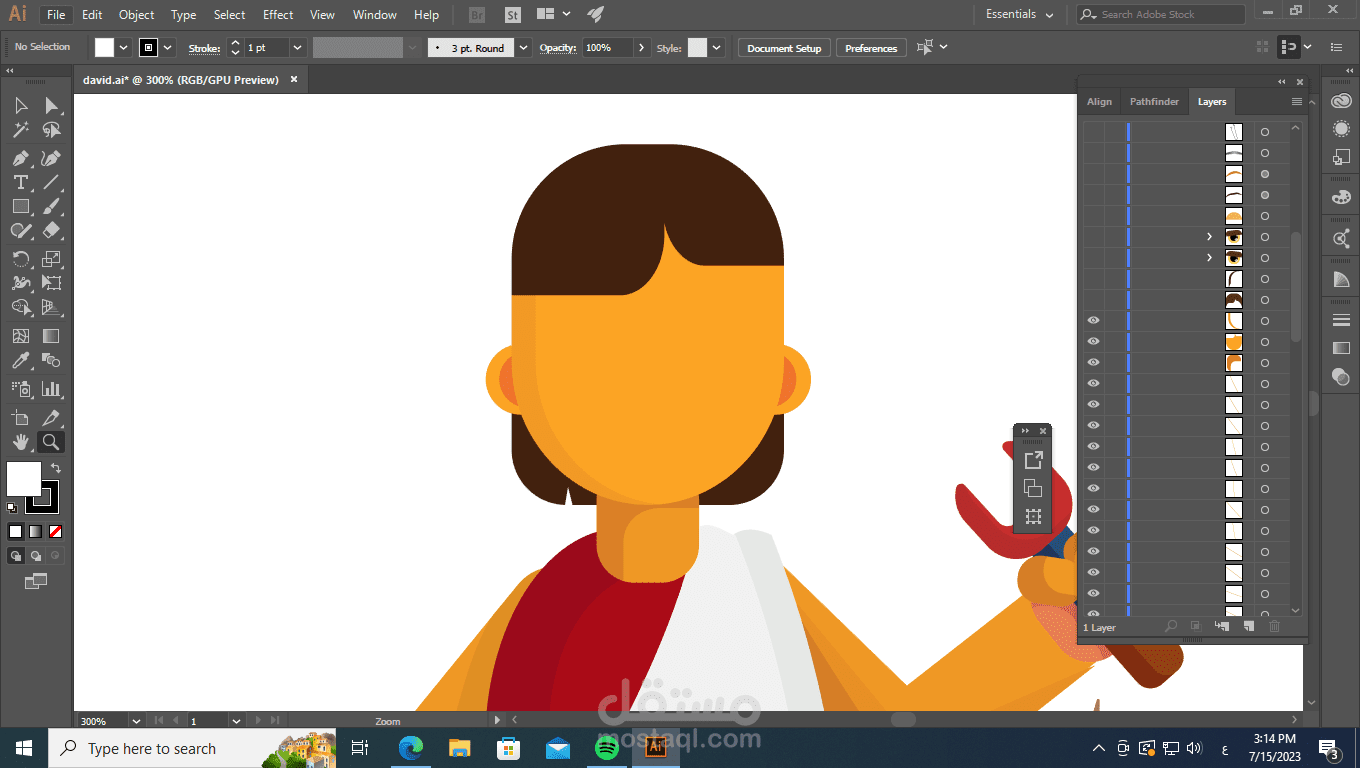Choose the Magic Wand tool

coord(20,130)
